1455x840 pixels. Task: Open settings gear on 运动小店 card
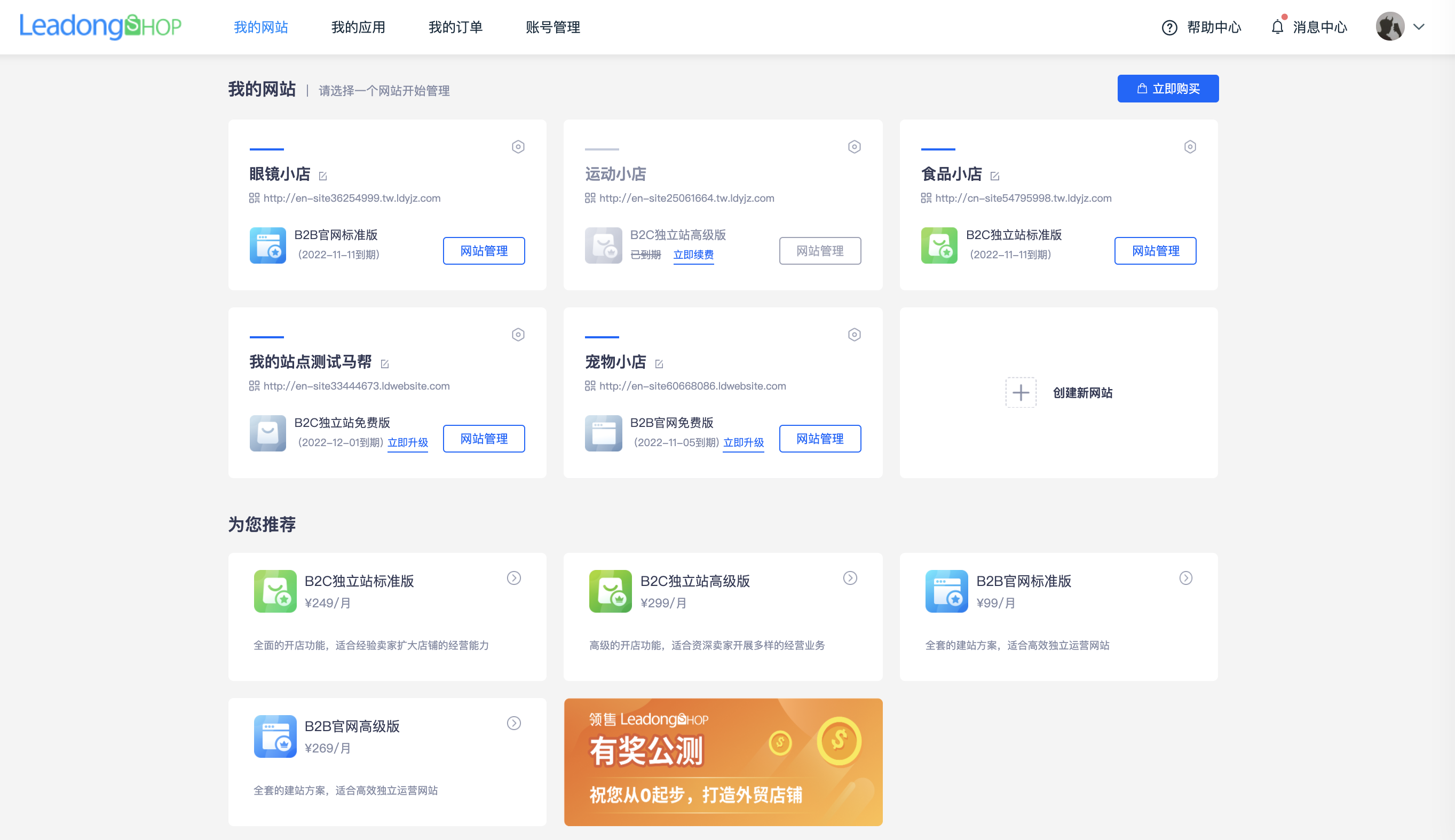(854, 147)
